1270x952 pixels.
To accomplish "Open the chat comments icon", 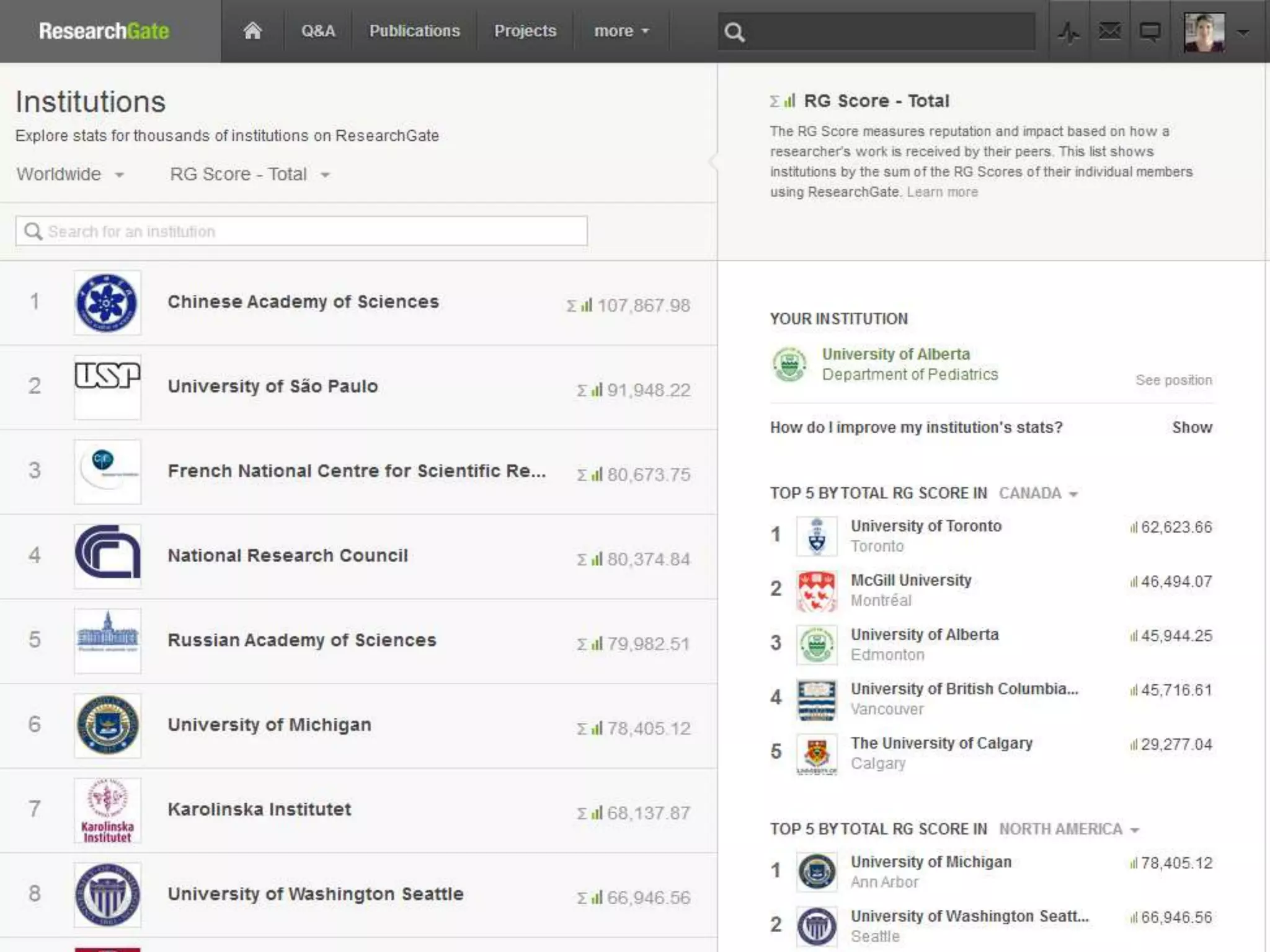I will 1150,32.
